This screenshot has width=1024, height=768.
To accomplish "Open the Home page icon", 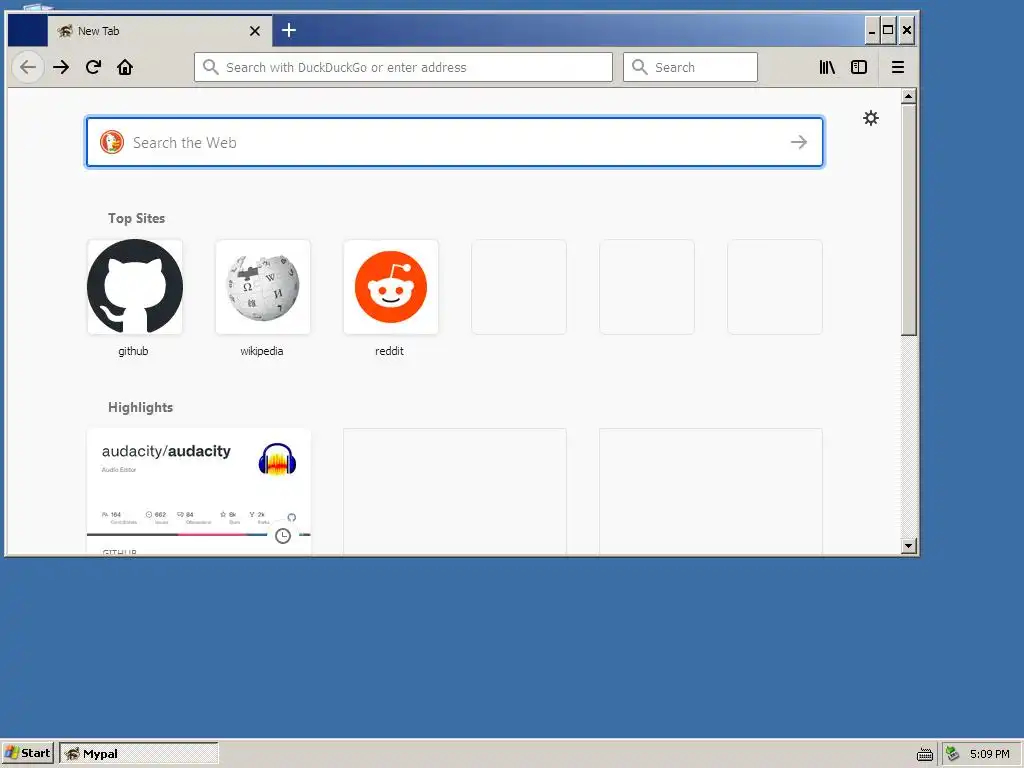I will point(125,67).
